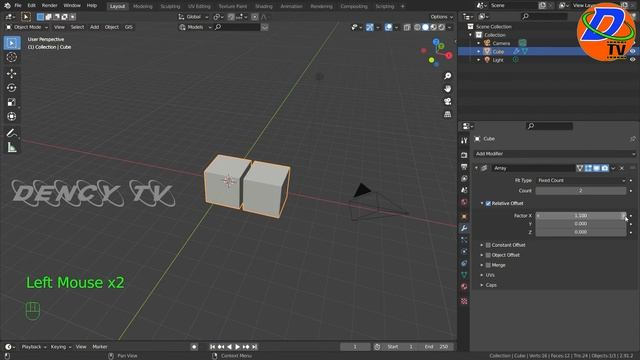Open the Fit Type Fixed Count dropdown
This screenshot has width=640, height=360.
click(x=581, y=180)
